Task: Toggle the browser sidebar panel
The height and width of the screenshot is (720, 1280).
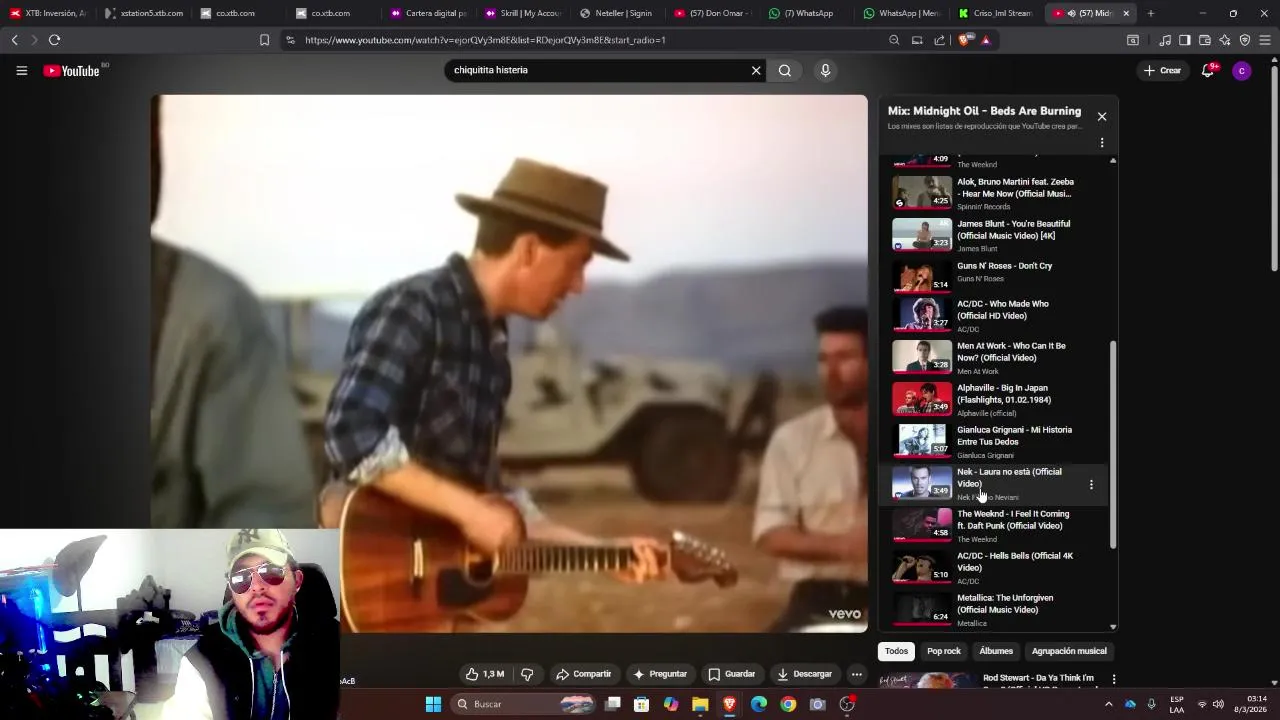Action: tap(1185, 40)
